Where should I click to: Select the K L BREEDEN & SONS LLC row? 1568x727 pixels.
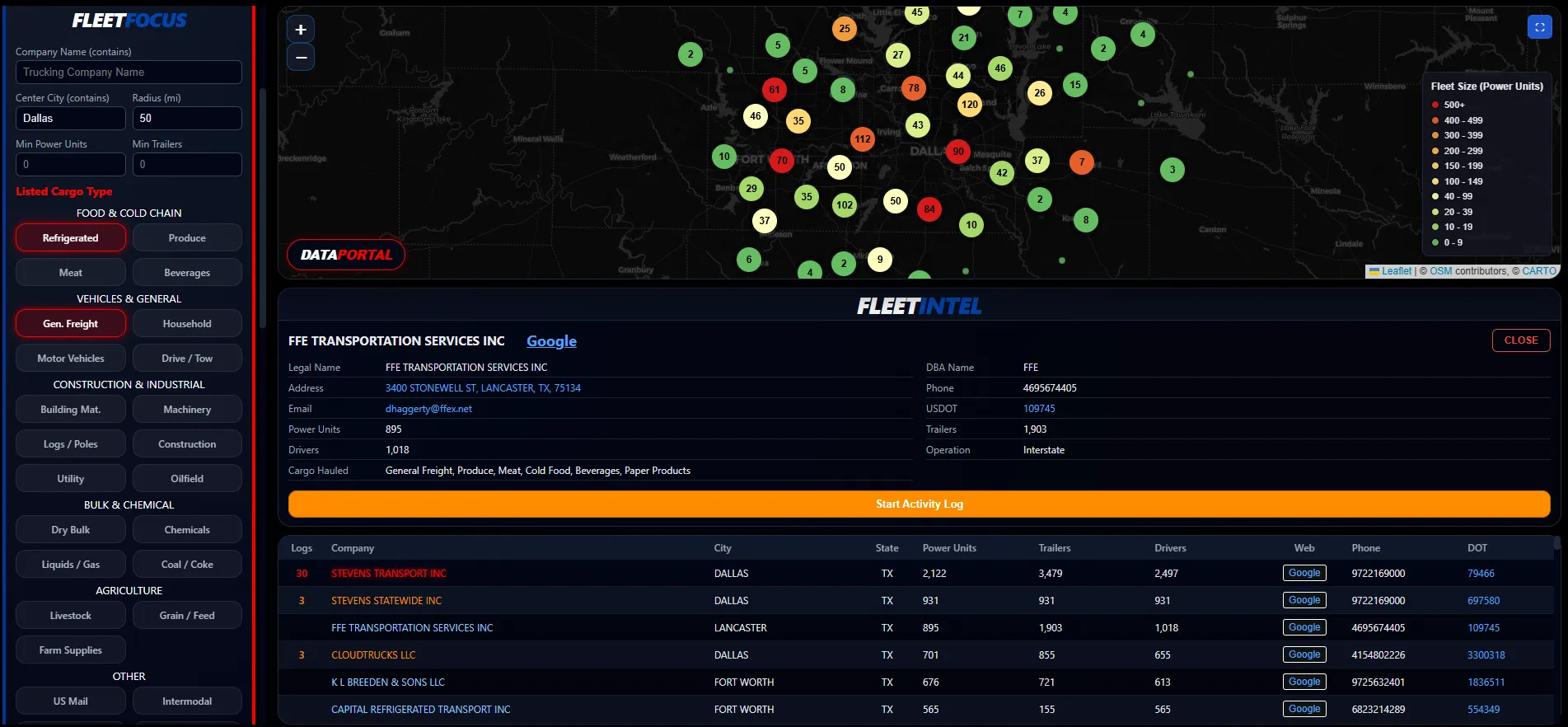tap(916, 682)
